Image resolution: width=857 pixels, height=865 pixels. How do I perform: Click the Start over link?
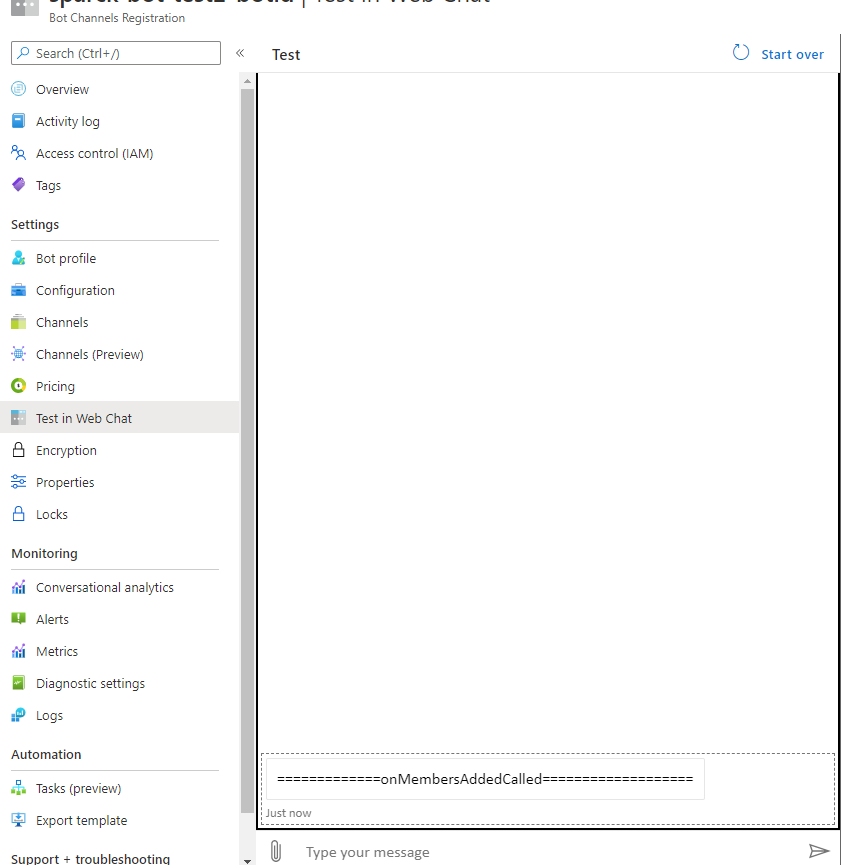(792, 54)
